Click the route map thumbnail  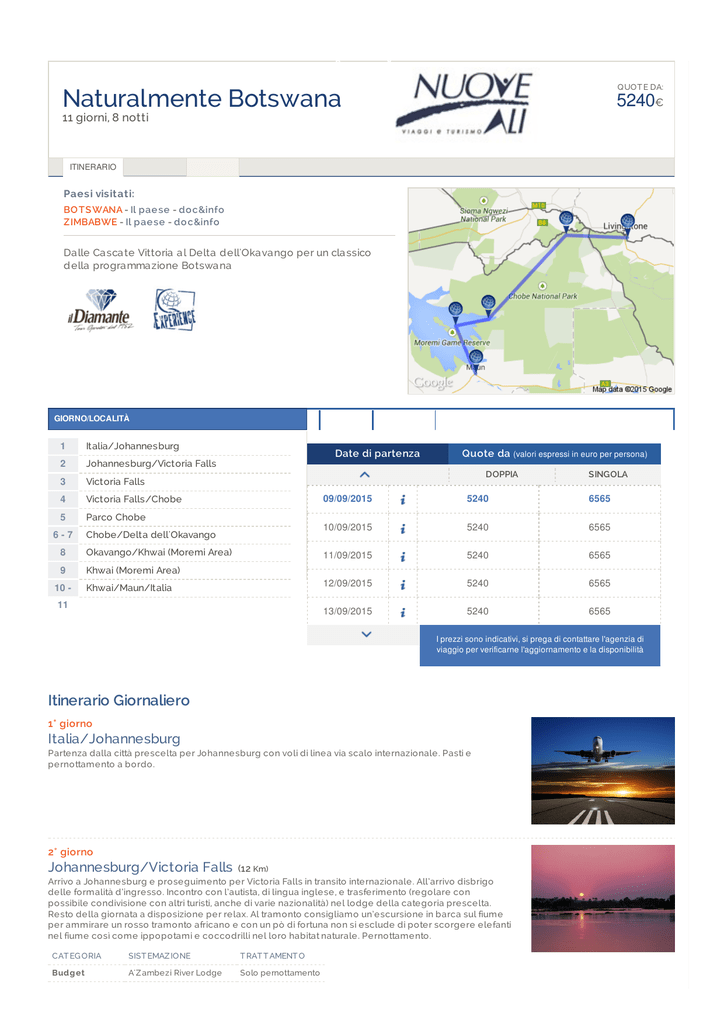(541, 291)
